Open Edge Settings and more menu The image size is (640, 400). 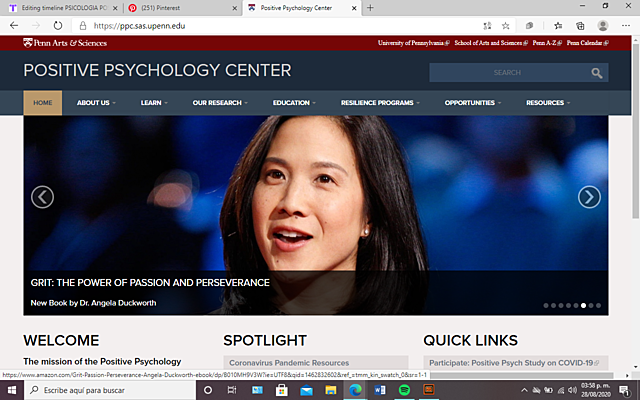626,26
